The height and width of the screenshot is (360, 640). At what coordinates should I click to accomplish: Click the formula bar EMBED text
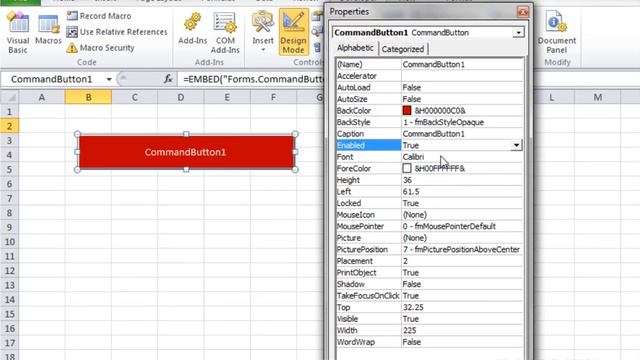click(253, 79)
